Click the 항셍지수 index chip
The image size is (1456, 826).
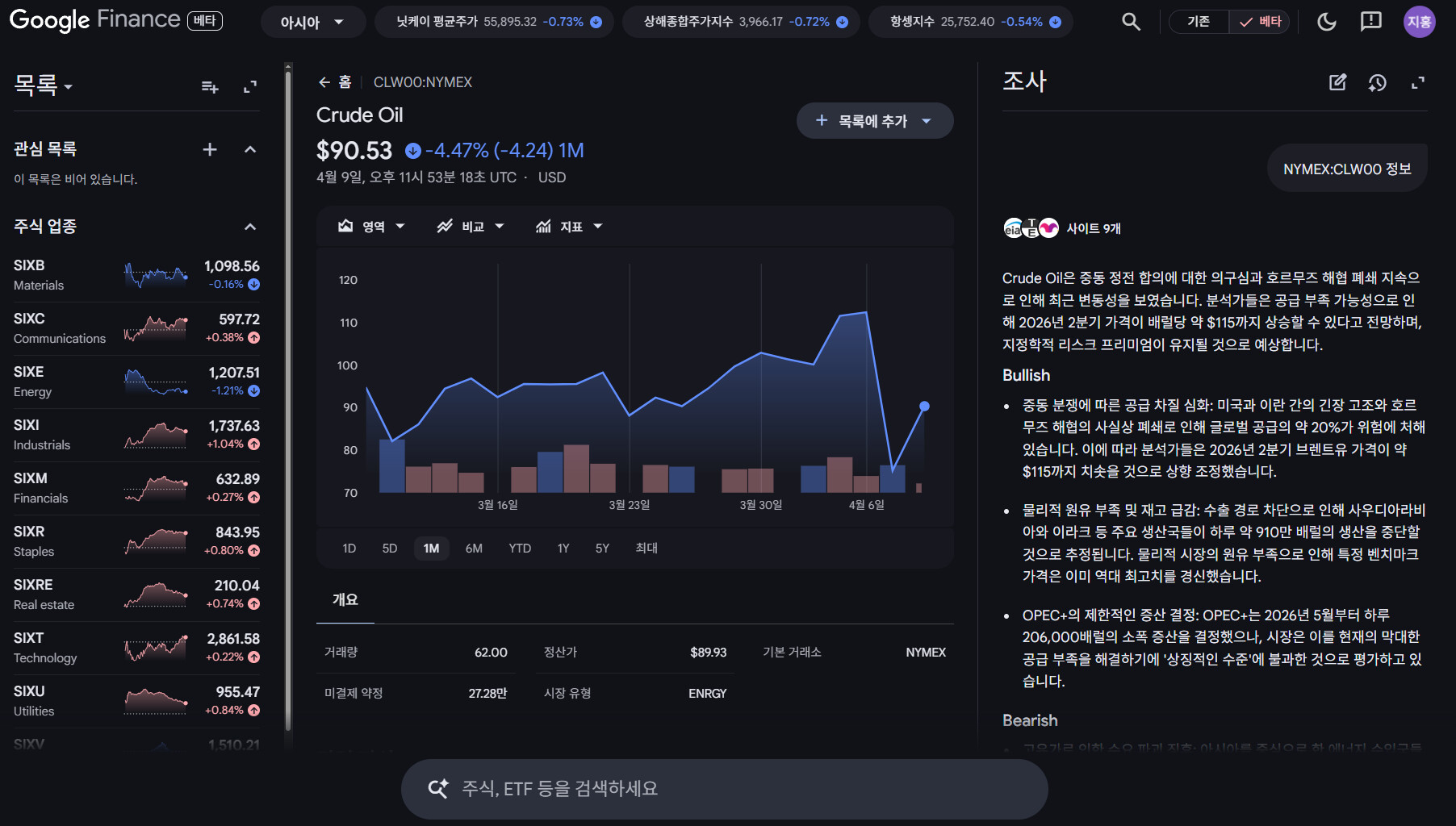971,22
